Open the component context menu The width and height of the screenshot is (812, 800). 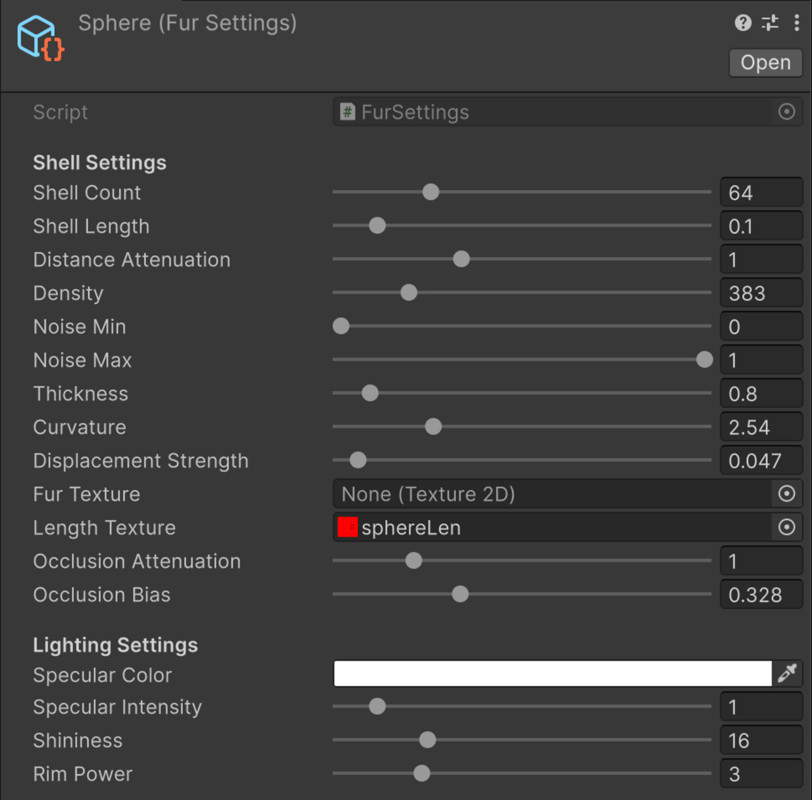796,22
